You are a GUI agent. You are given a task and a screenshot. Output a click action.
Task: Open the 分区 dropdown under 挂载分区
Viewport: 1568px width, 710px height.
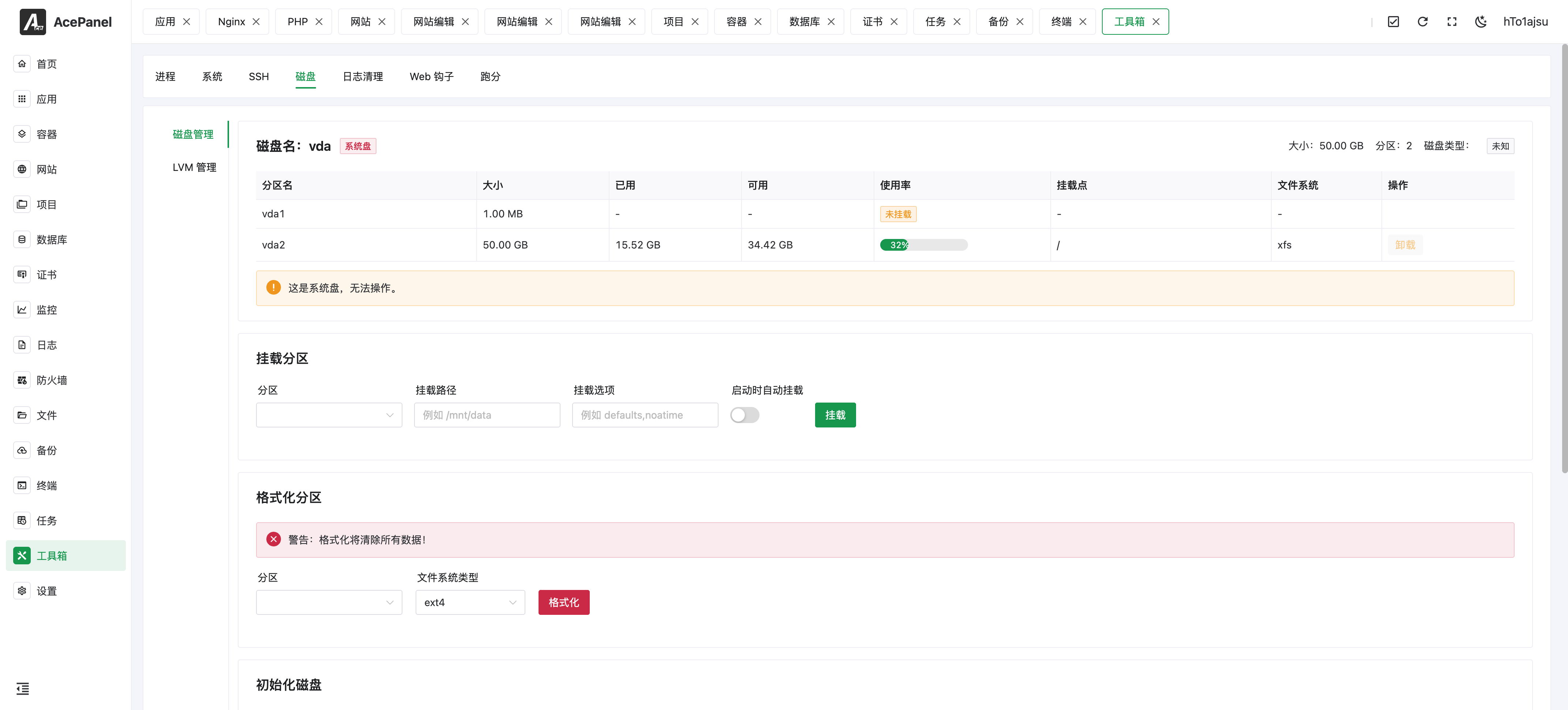(329, 415)
